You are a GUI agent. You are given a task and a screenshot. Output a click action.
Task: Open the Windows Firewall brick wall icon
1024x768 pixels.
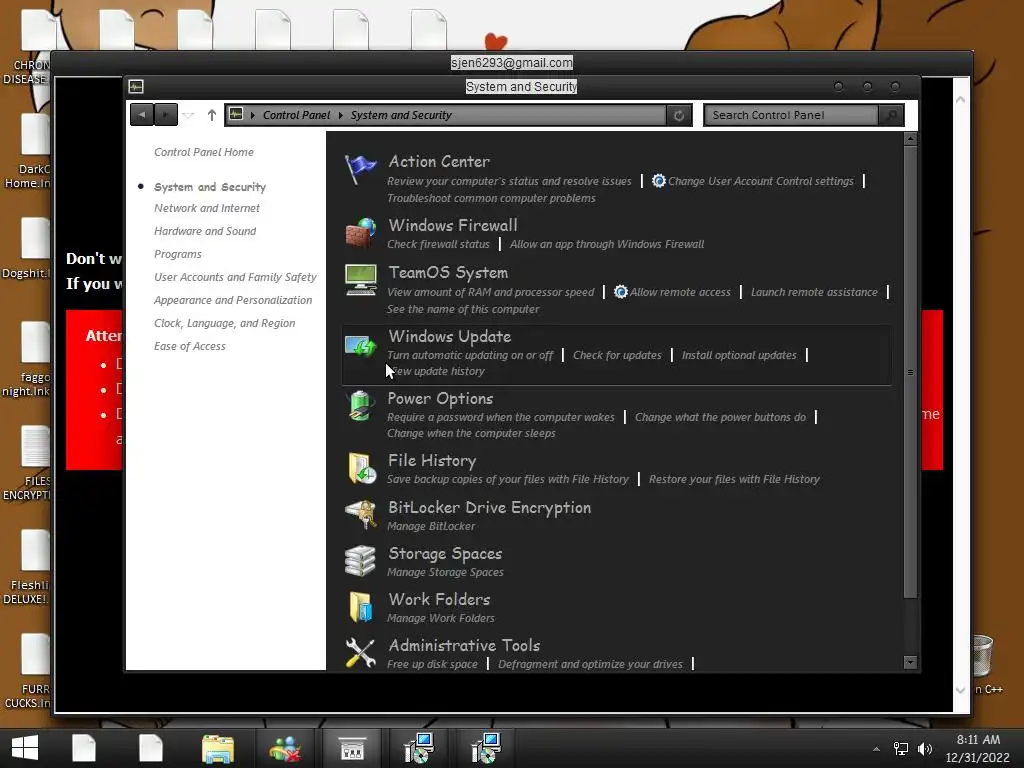pos(360,233)
